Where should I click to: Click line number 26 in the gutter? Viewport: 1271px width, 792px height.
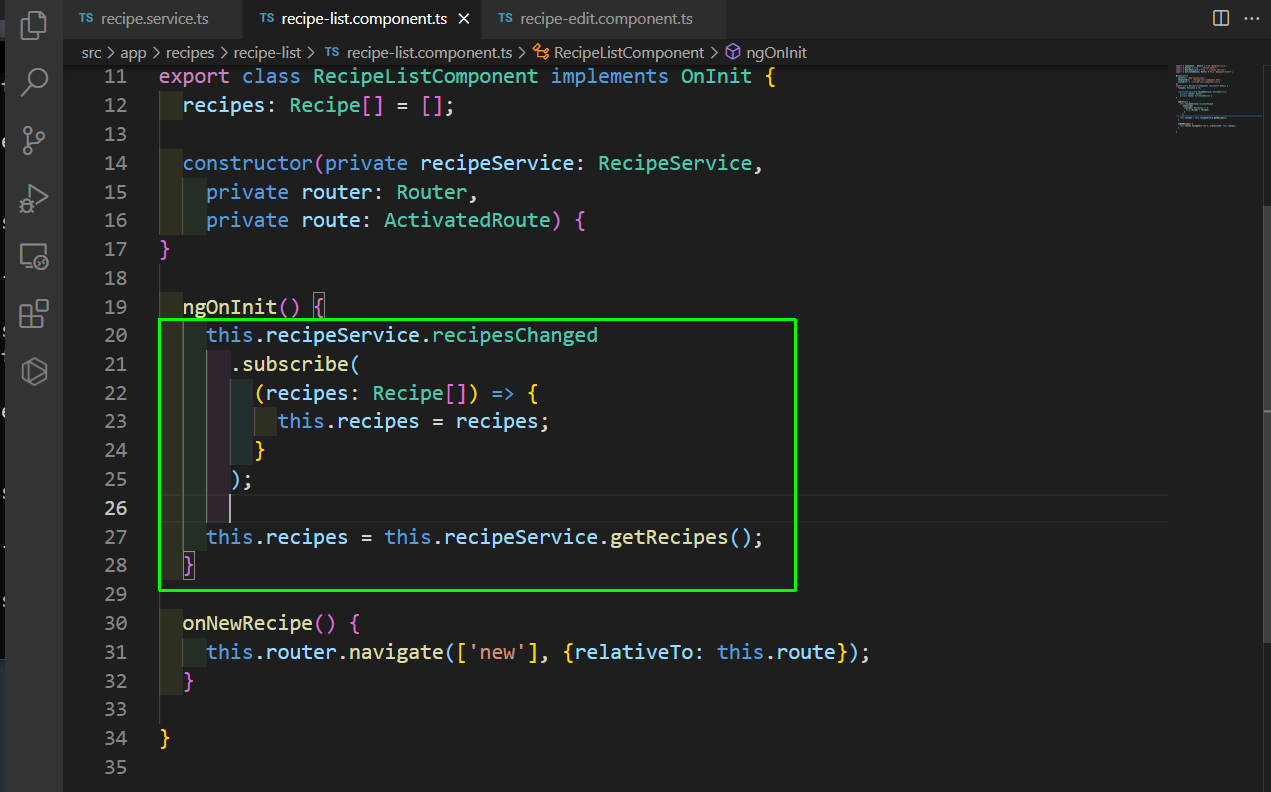[116, 508]
